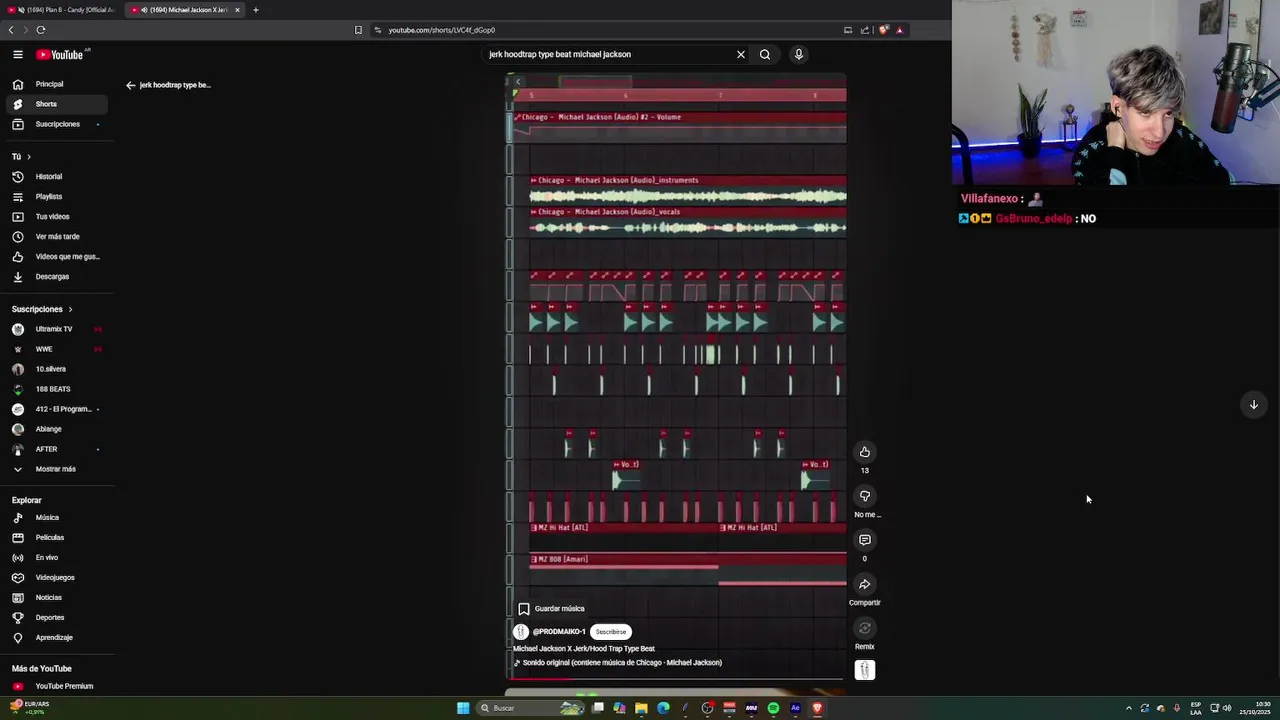Go to next Short with down arrow
This screenshot has height=720, width=1280.
[x=1253, y=404]
